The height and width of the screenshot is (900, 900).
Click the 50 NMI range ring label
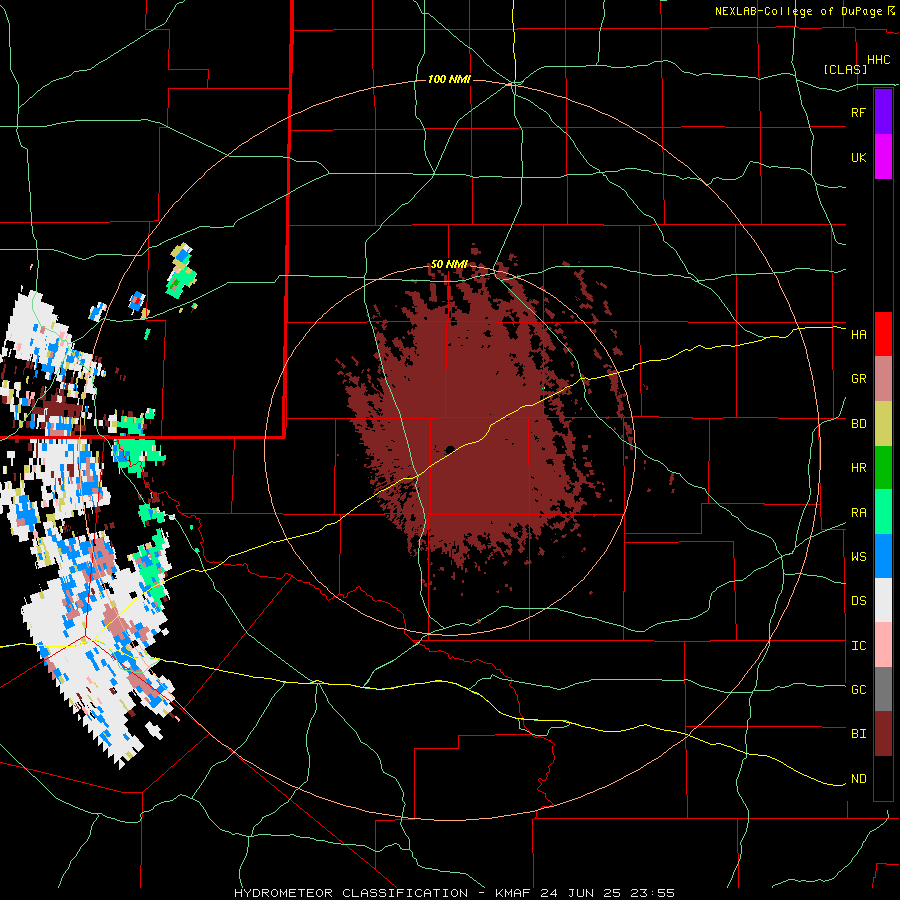click(449, 264)
